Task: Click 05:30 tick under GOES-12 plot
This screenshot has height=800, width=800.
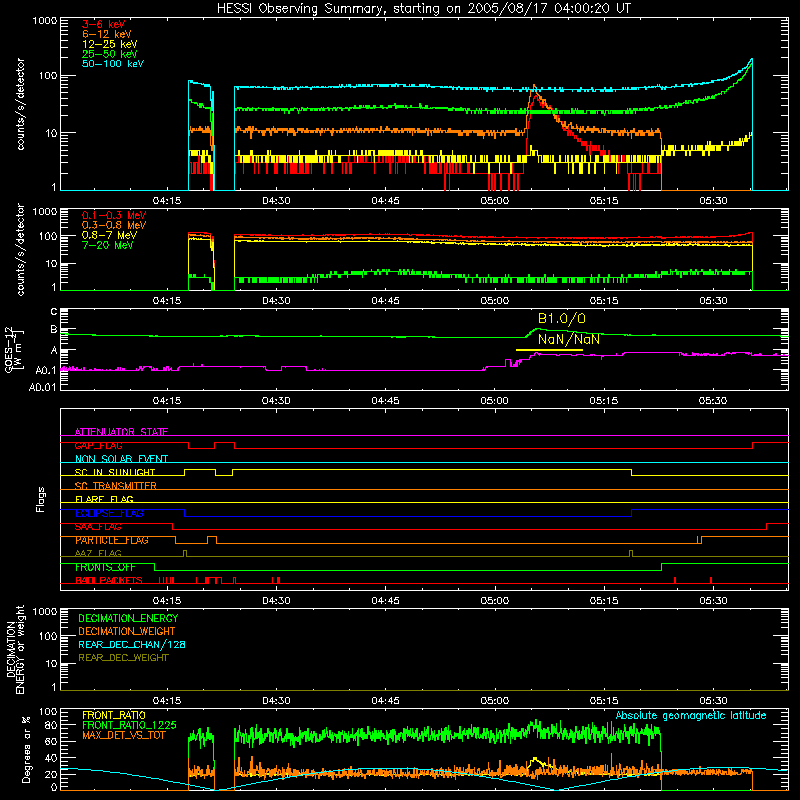Action: coord(713,401)
